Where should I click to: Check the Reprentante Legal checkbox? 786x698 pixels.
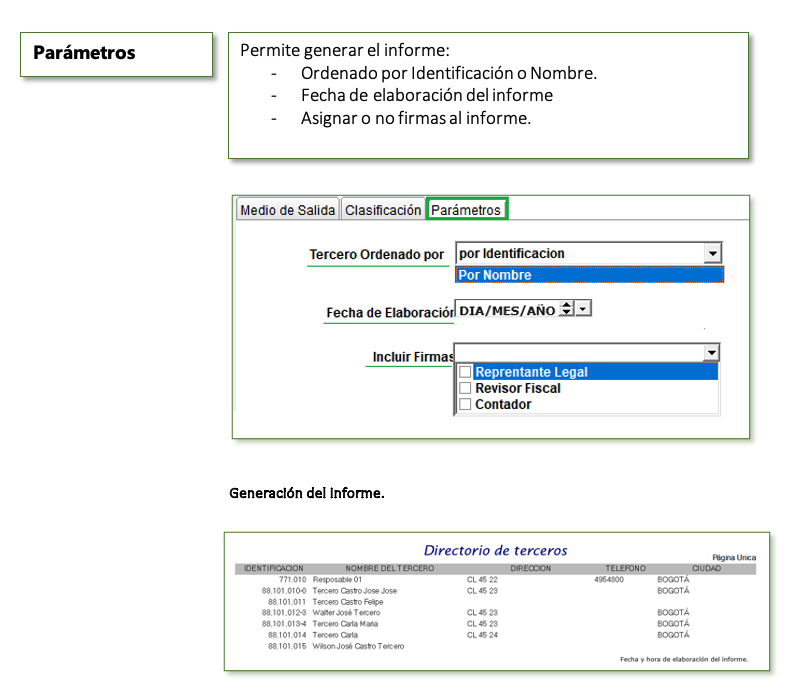pos(465,372)
